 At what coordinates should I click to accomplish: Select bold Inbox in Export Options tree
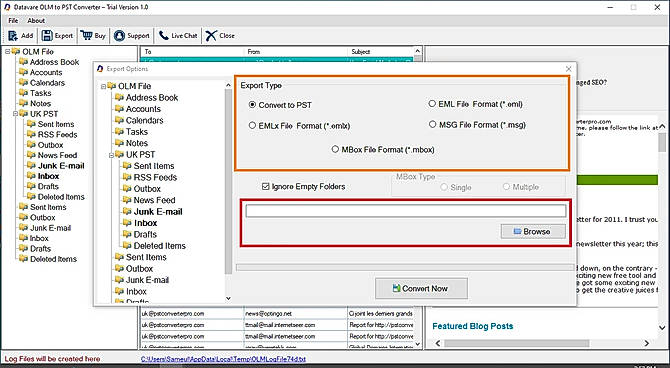coord(140,223)
